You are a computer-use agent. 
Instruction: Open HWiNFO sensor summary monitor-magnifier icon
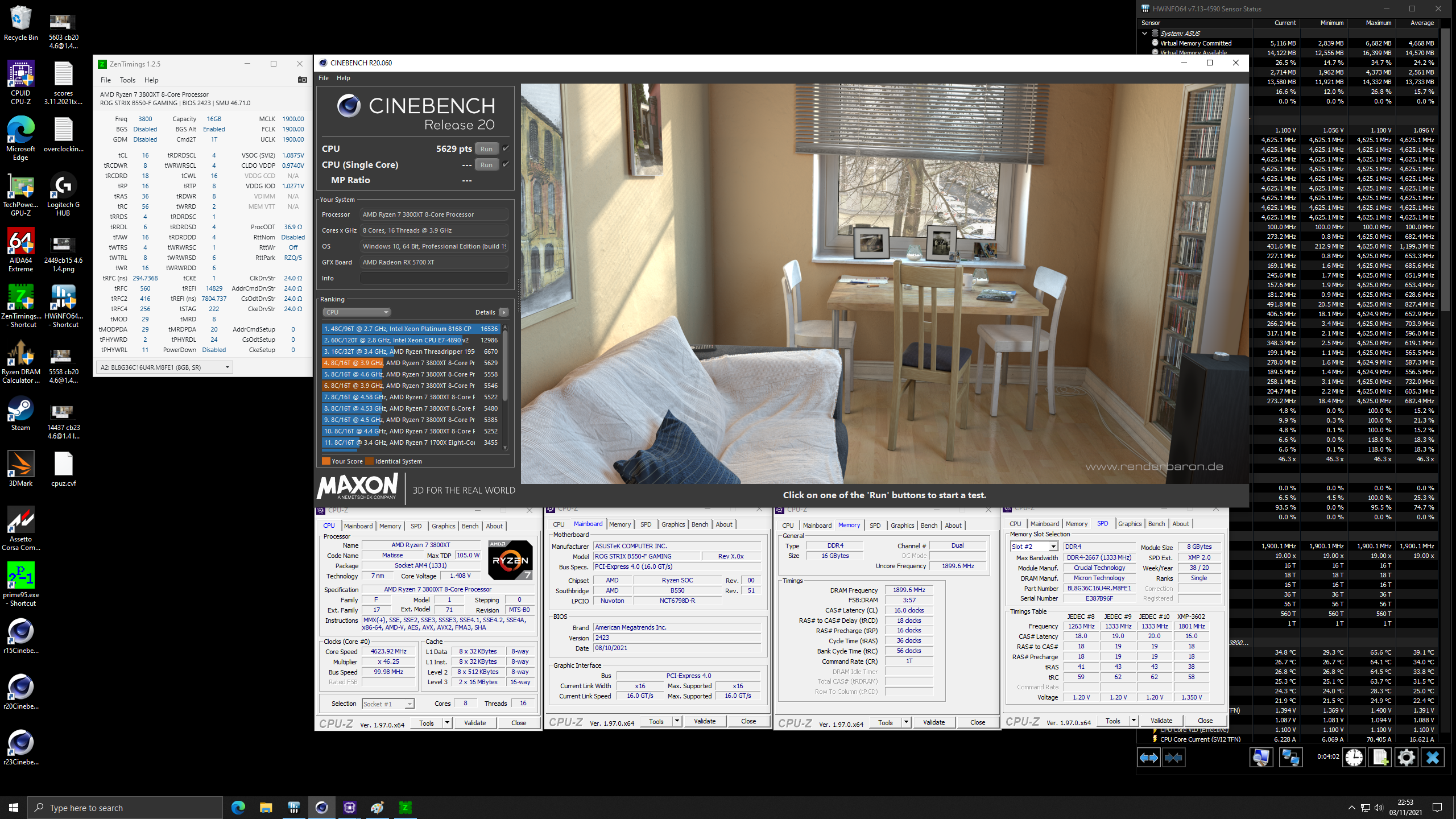tap(1261, 758)
